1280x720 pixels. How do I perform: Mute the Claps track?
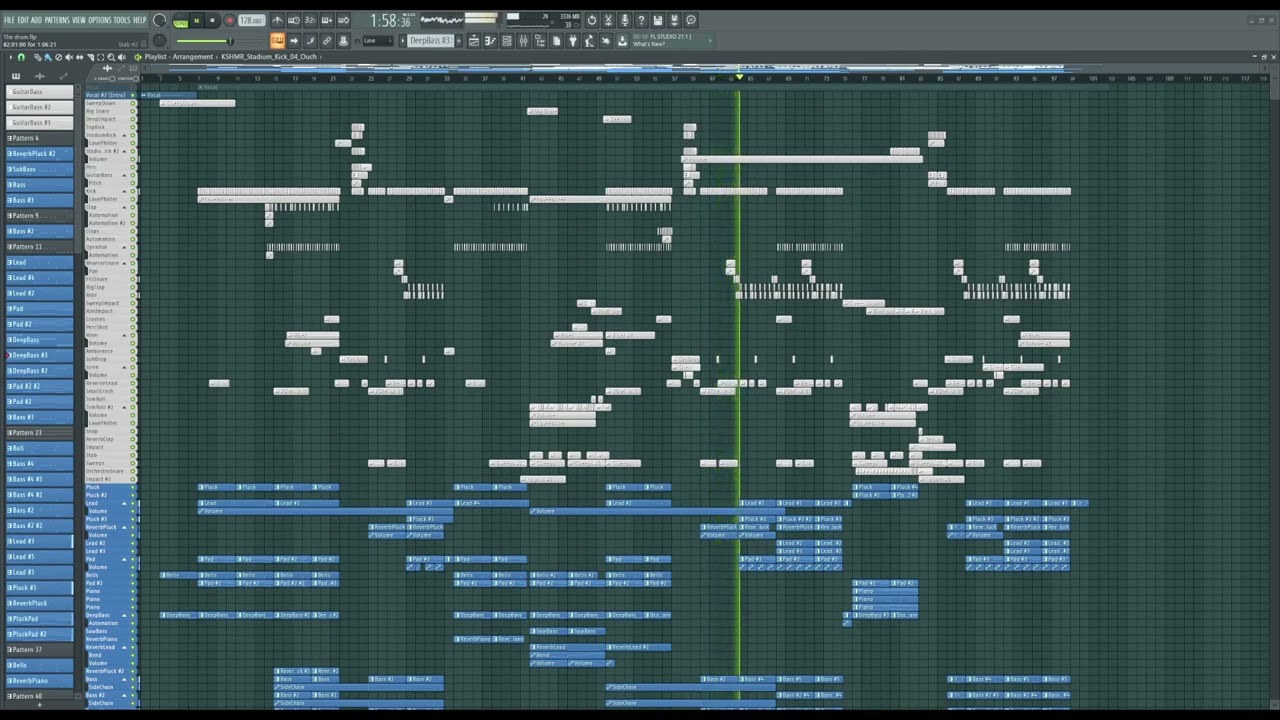click(x=133, y=231)
